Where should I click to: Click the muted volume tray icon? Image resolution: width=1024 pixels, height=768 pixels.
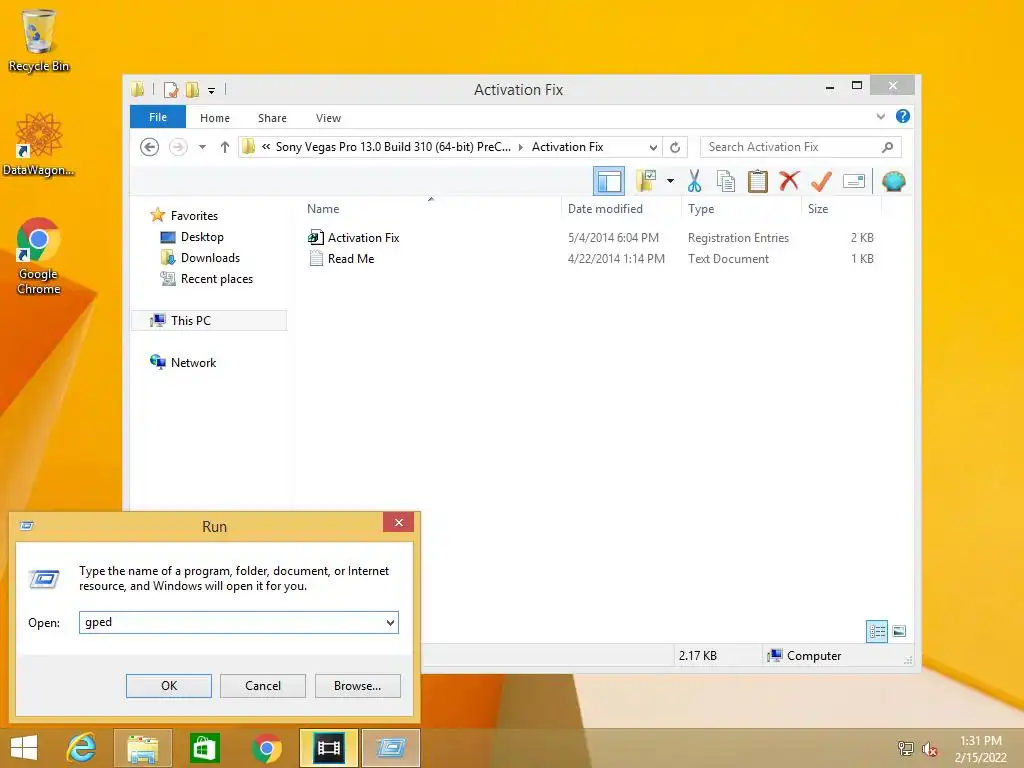point(930,748)
